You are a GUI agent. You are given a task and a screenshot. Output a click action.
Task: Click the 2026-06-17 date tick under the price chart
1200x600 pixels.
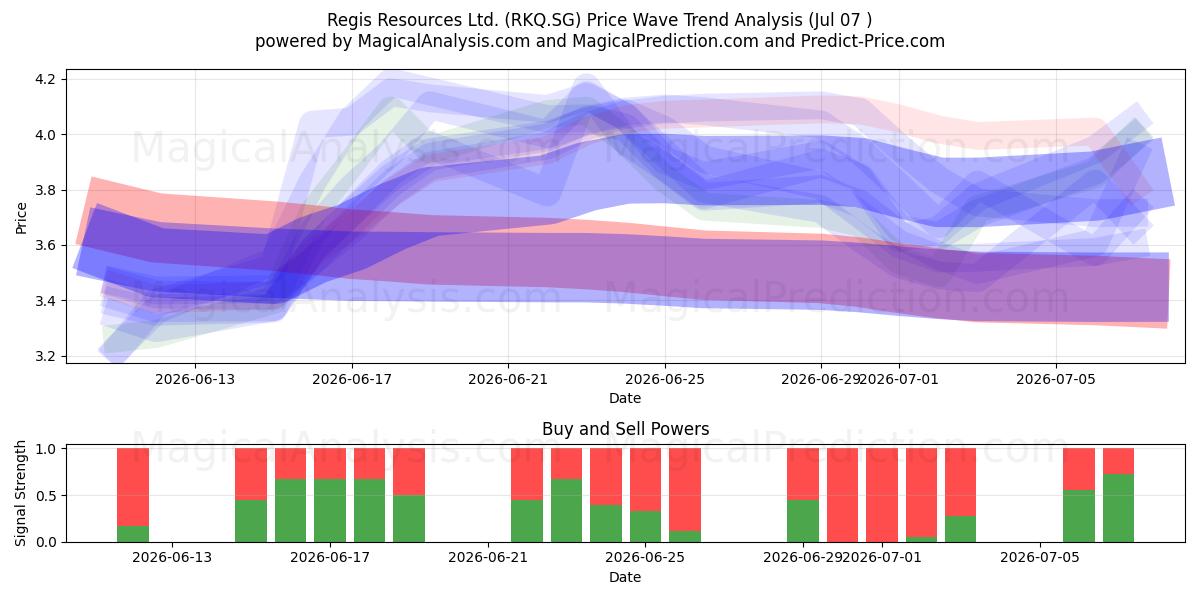point(352,379)
